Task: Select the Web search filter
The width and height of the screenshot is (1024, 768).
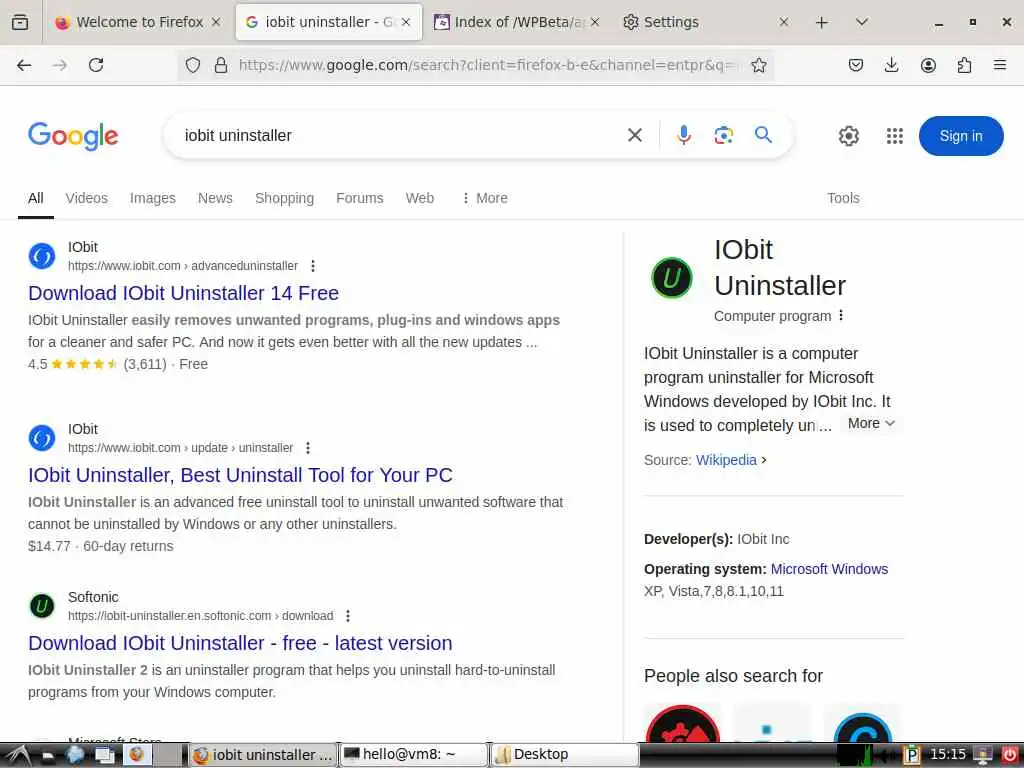Action: pos(420,198)
